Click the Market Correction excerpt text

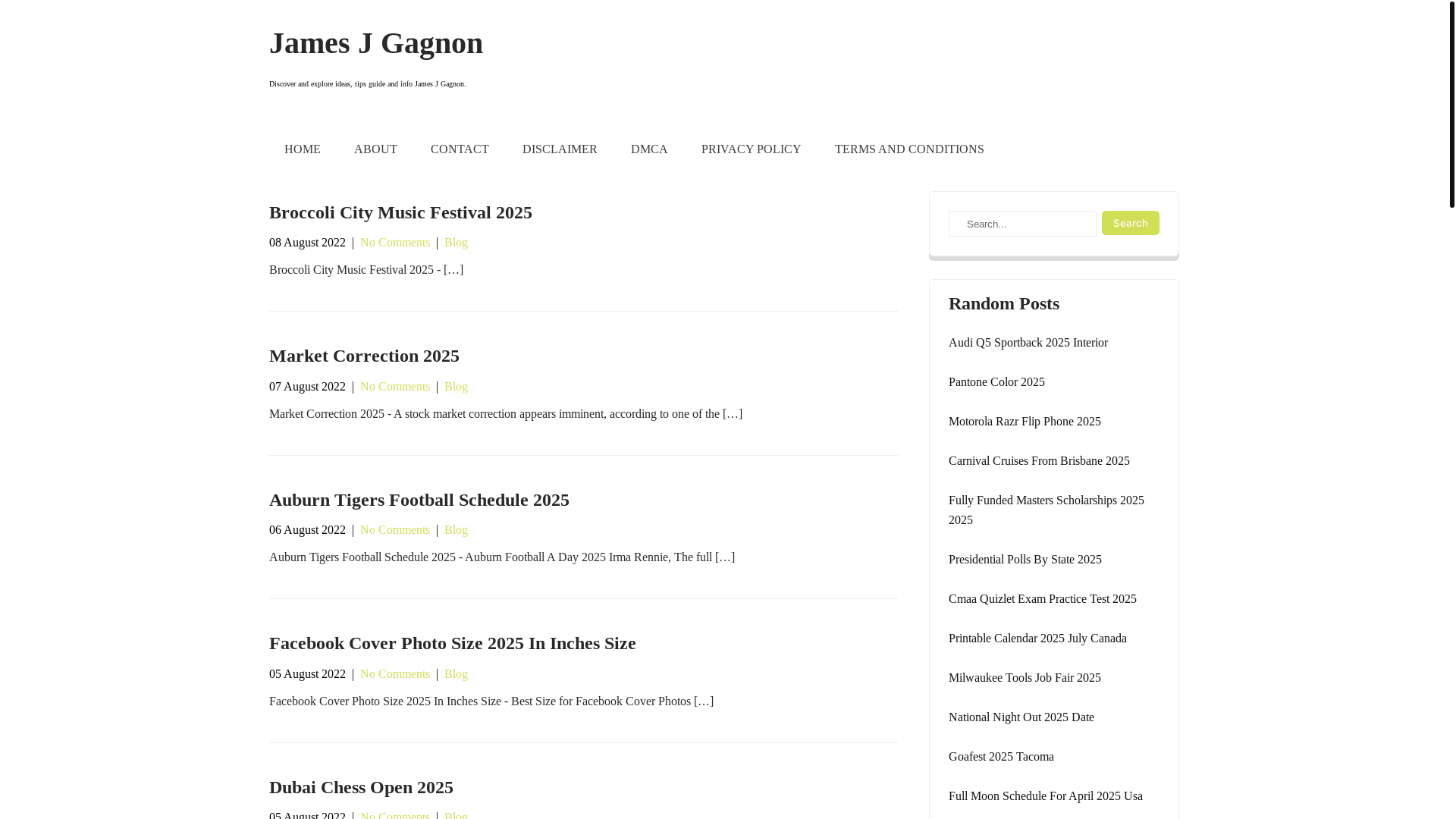(x=506, y=414)
